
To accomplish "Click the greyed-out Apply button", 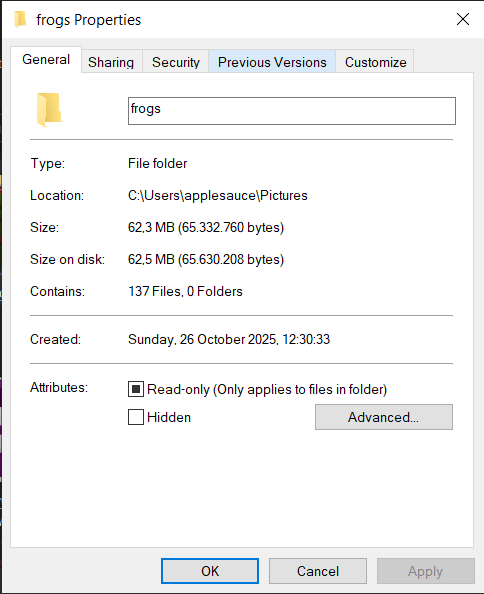I will tap(426, 571).
